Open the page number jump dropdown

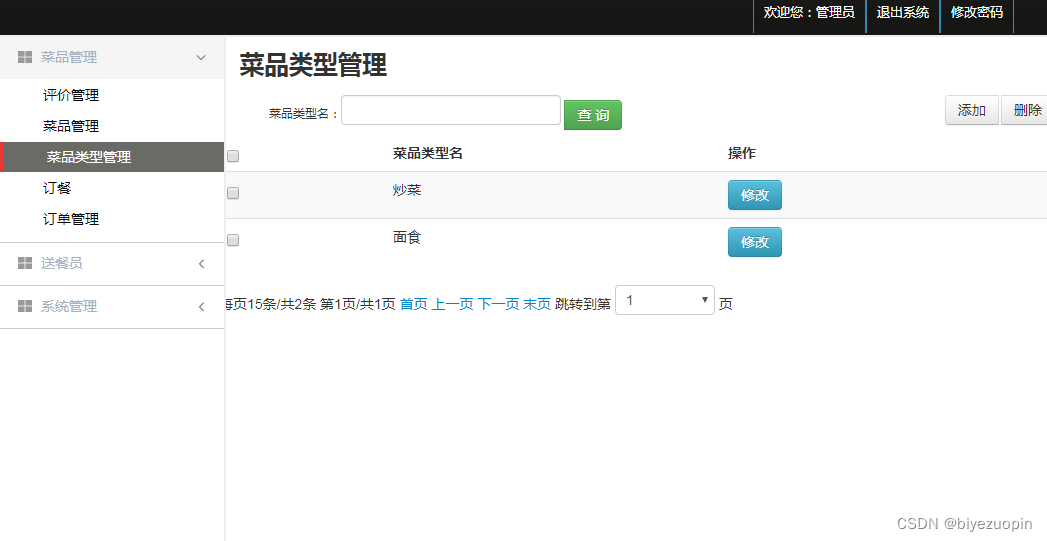pos(664,300)
